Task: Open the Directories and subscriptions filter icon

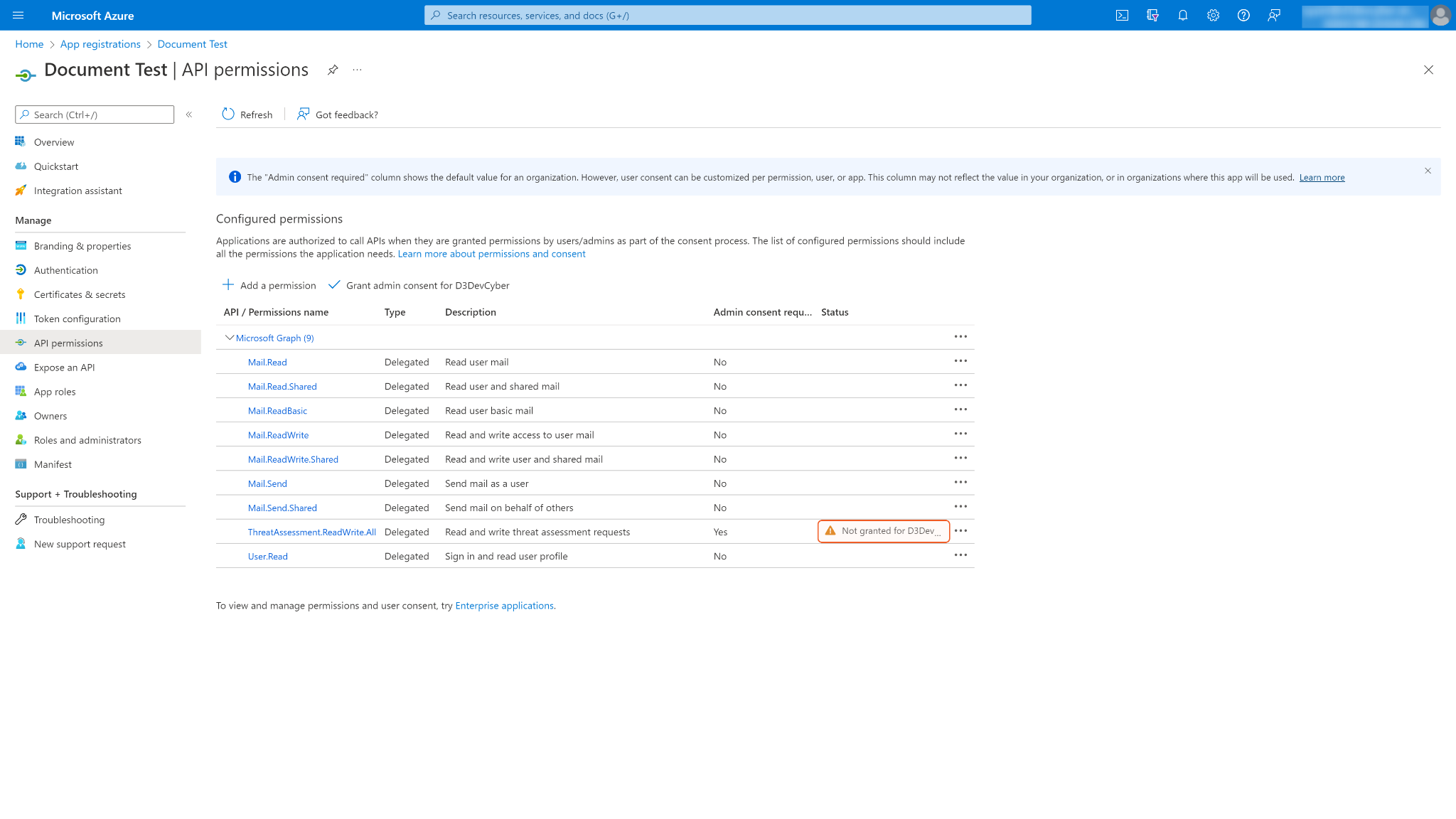Action: [x=1152, y=16]
